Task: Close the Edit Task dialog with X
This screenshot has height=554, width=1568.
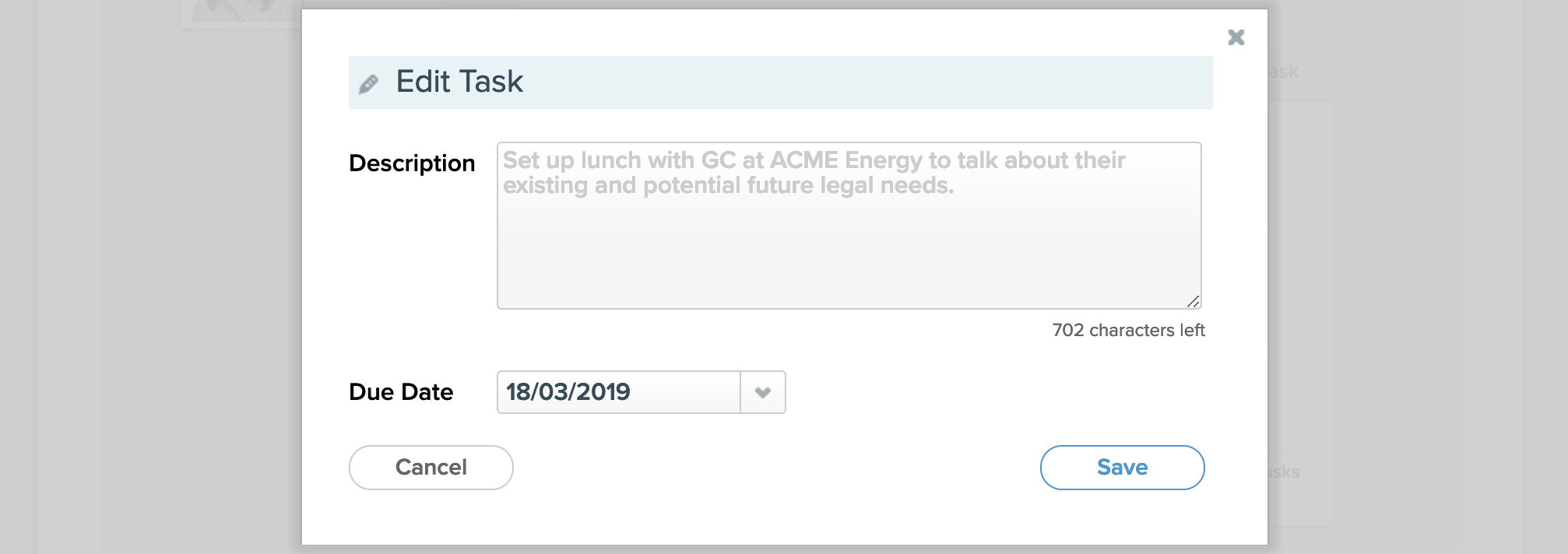Action: pos(1236,37)
